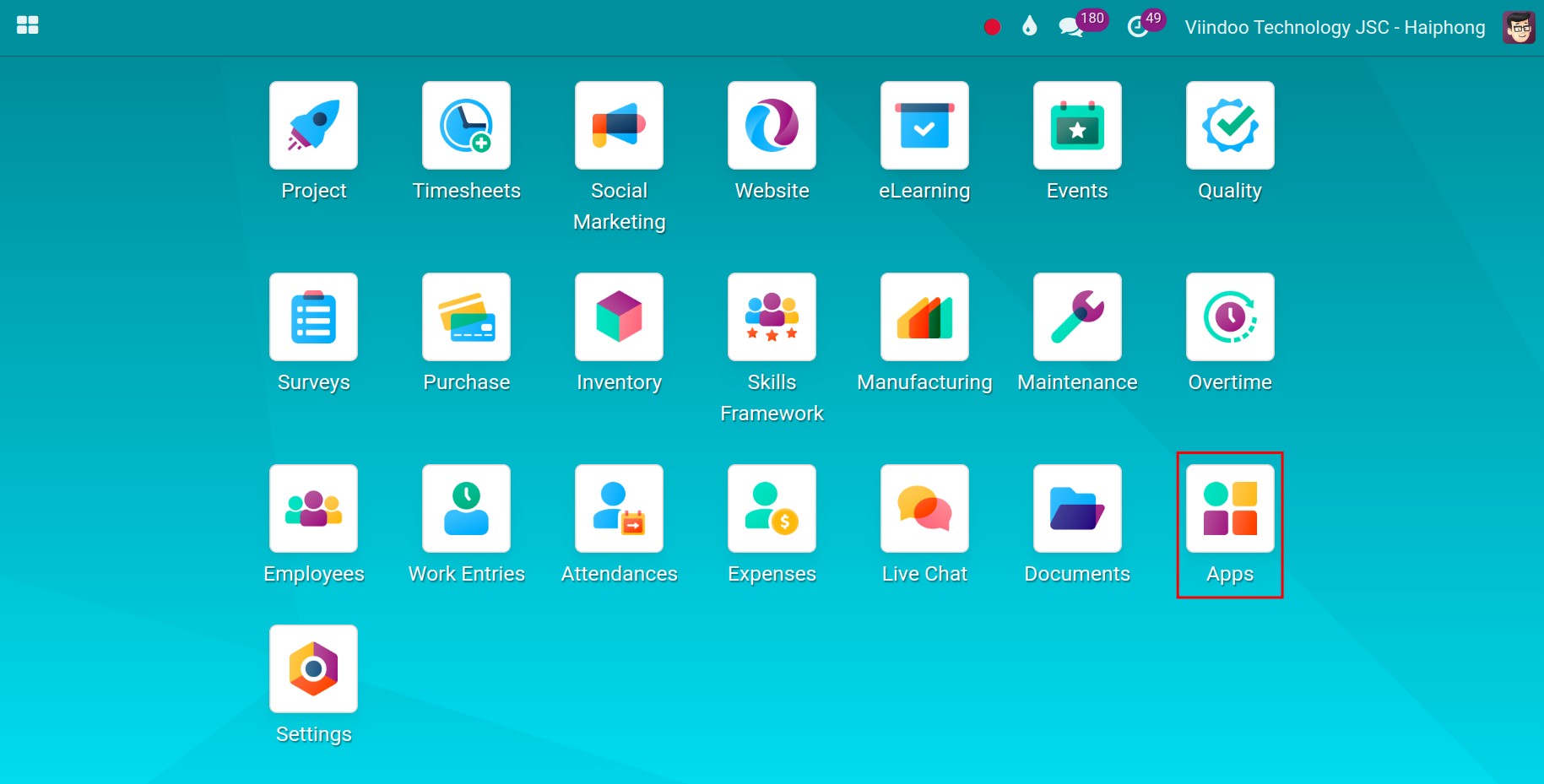Open the Website app
1544x784 pixels.
point(772,126)
